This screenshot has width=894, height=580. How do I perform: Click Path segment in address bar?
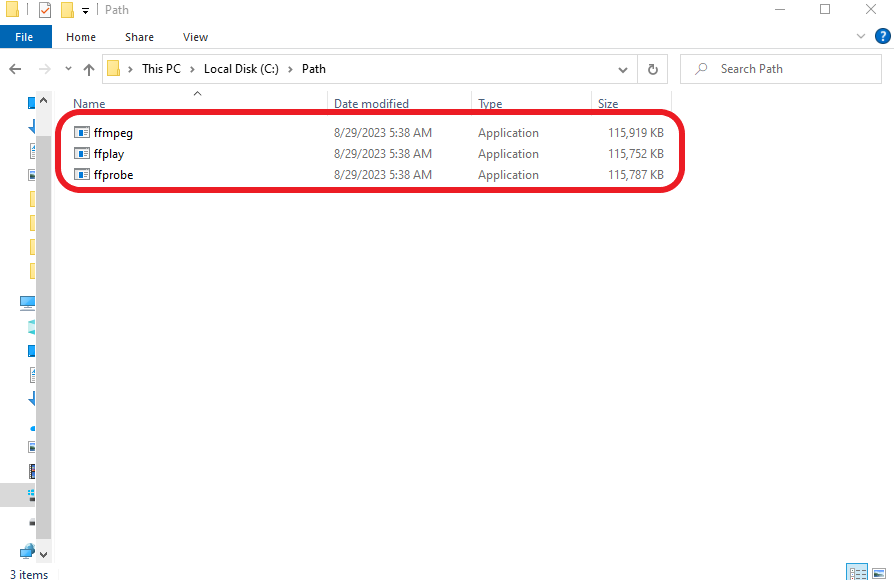[x=314, y=69]
